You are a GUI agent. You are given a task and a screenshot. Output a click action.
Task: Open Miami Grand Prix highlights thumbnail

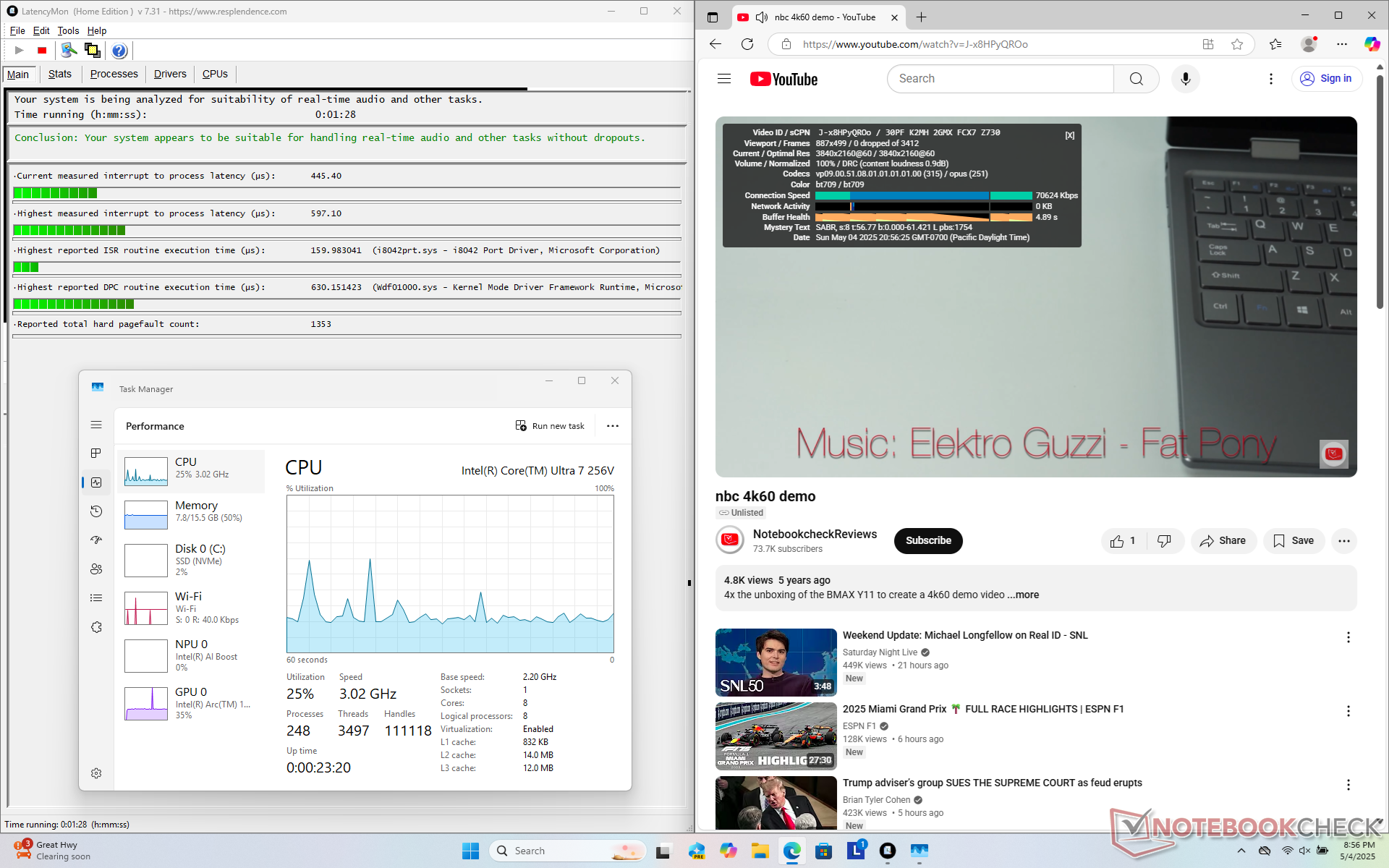tap(776, 736)
